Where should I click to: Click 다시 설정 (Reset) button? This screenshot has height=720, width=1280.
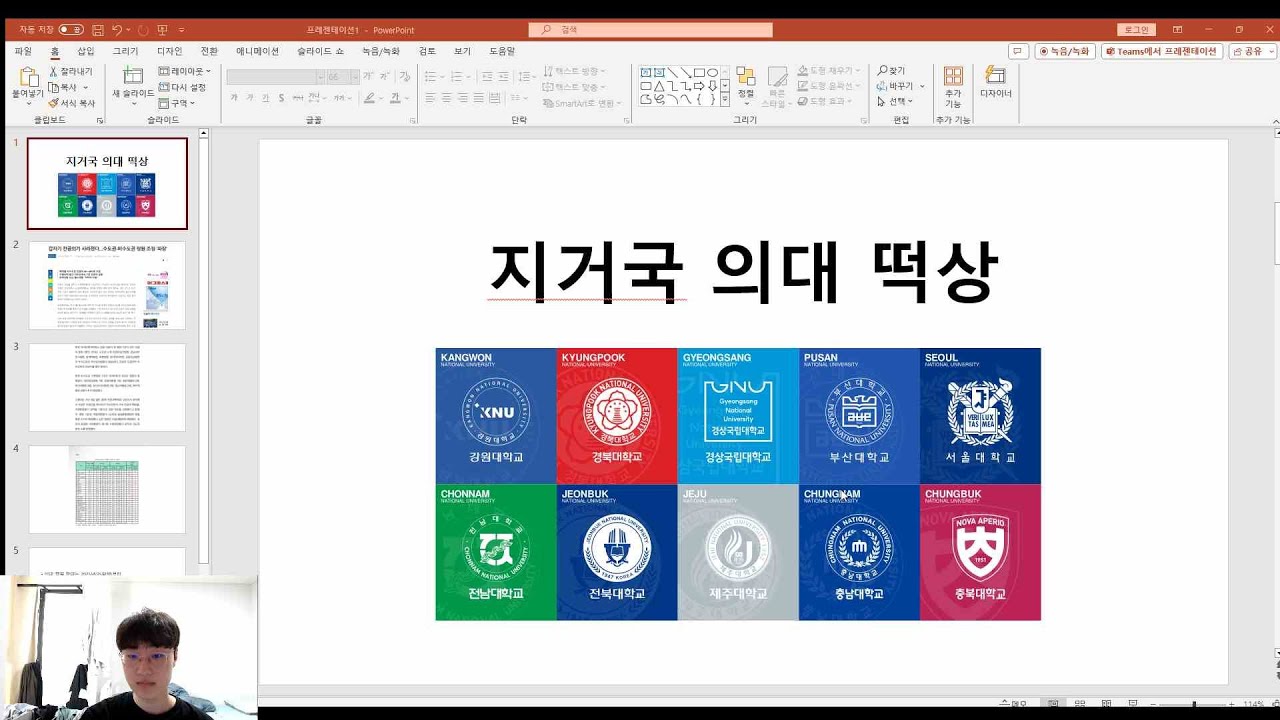tap(182, 87)
